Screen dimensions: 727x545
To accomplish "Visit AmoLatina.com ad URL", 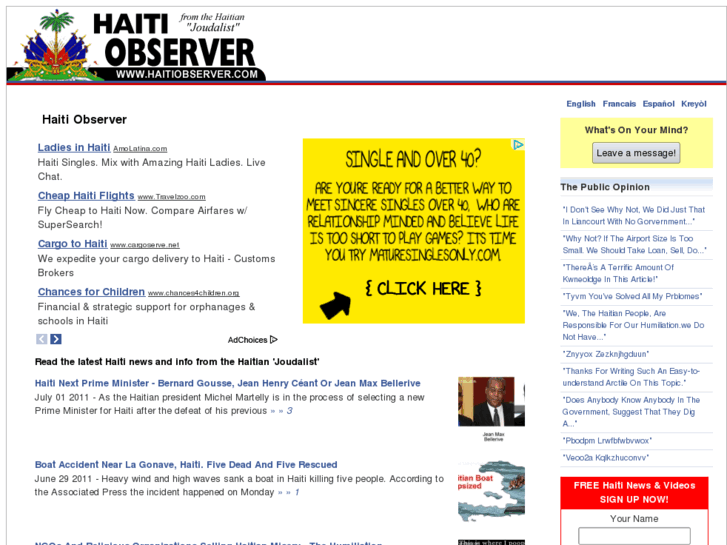I will point(140,149).
